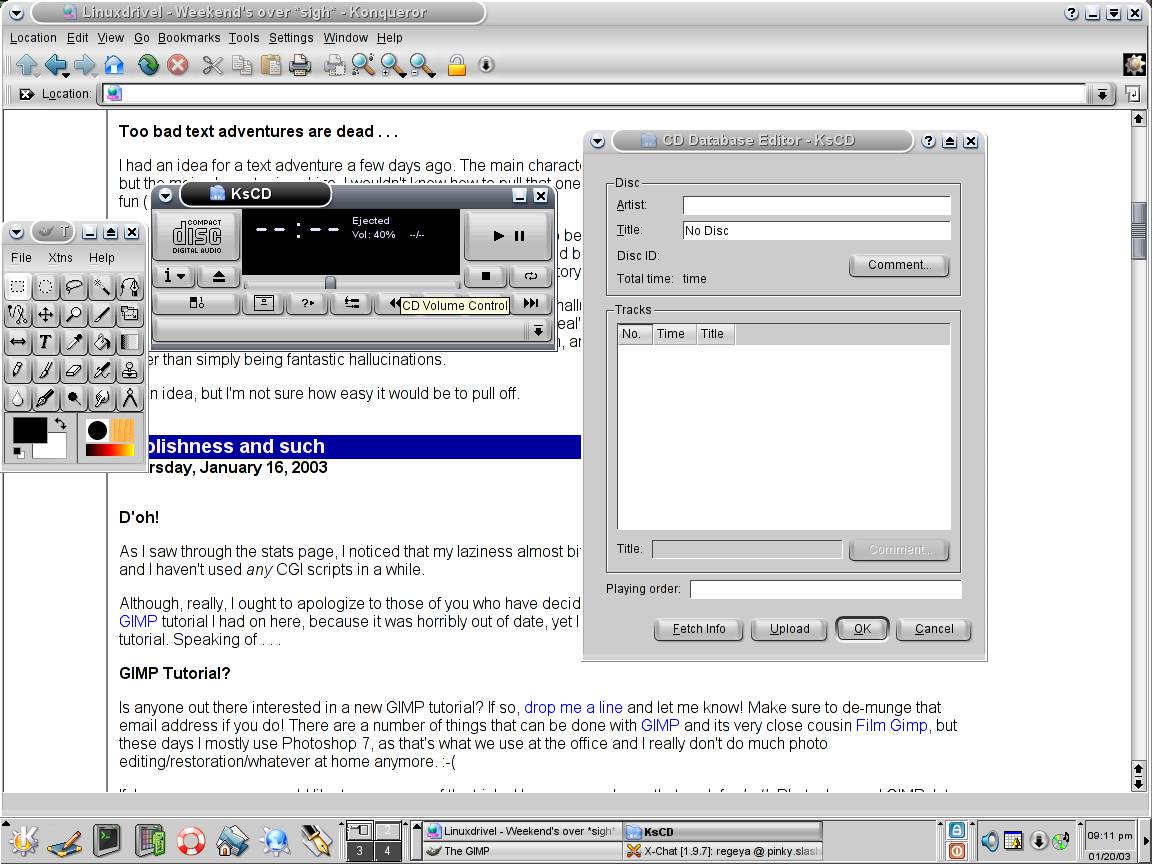The height and width of the screenshot is (864, 1152).
Task: Open the Go menu in Konqueror
Action: tap(142, 37)
